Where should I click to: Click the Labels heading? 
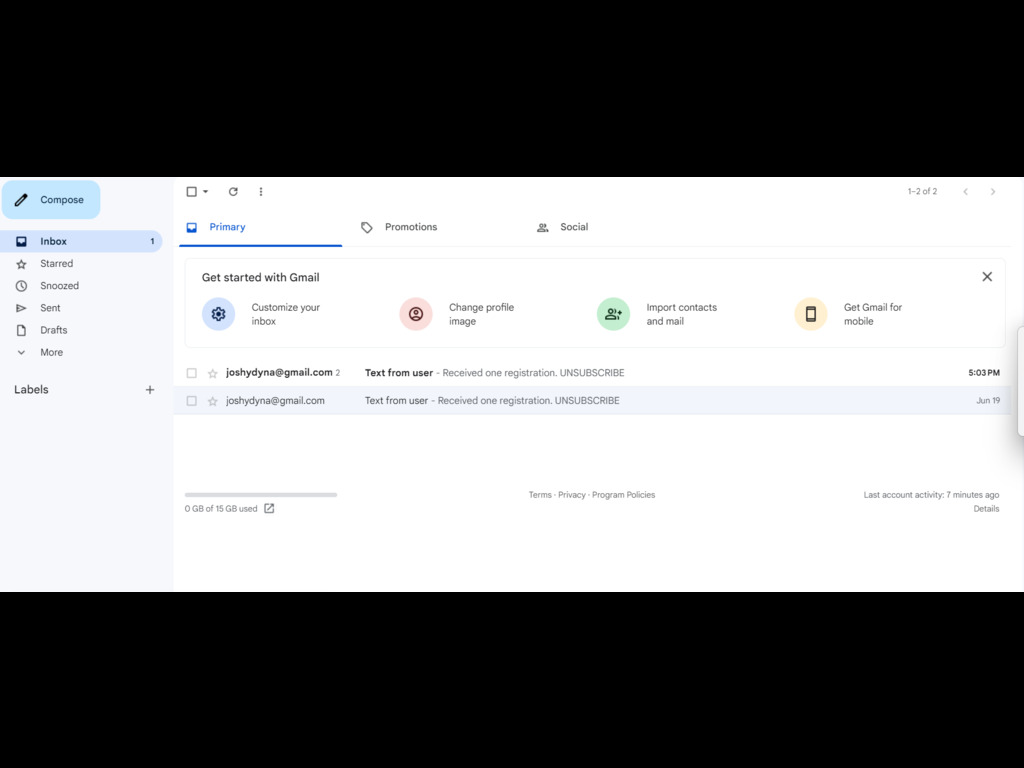[31, 390]
